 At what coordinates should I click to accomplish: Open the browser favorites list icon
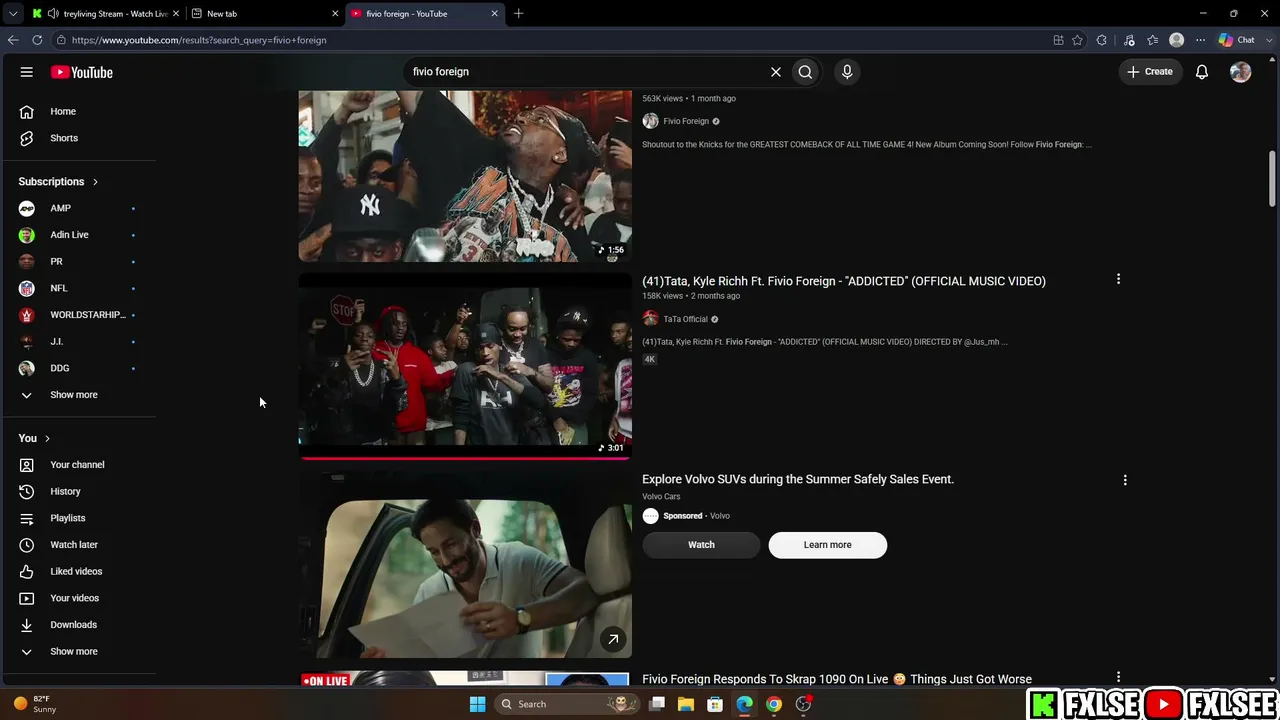click(x=1153, y=40)
